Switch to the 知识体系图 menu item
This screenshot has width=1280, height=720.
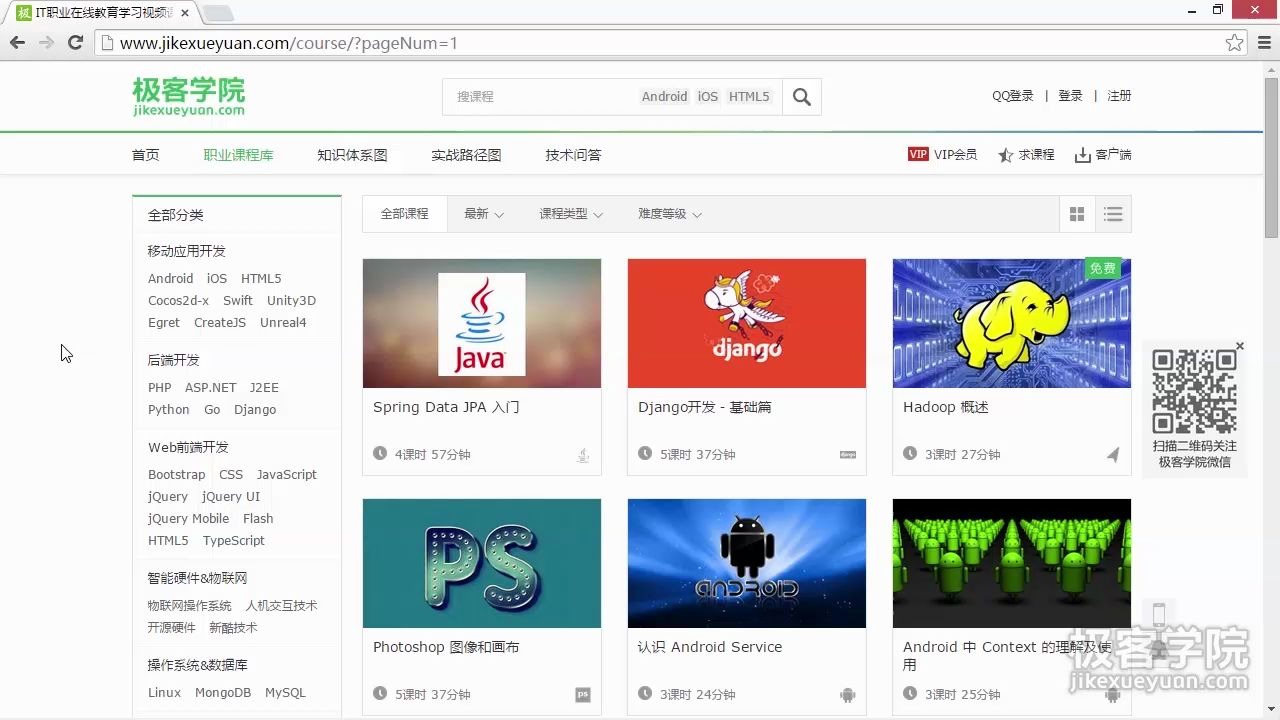click(x=352, y=154)
